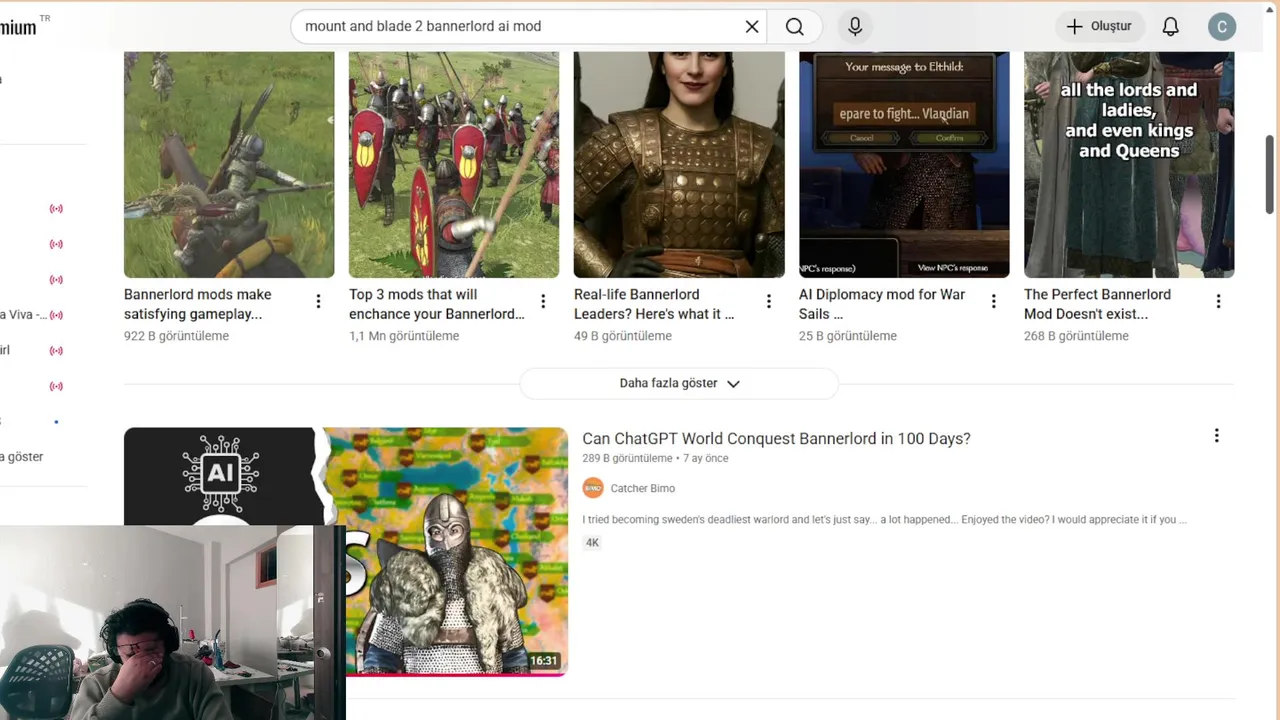Open options menu for The Perfect Bannerlord Mod short
Screen dimensions: 1280x720
tap(1218, 301)
